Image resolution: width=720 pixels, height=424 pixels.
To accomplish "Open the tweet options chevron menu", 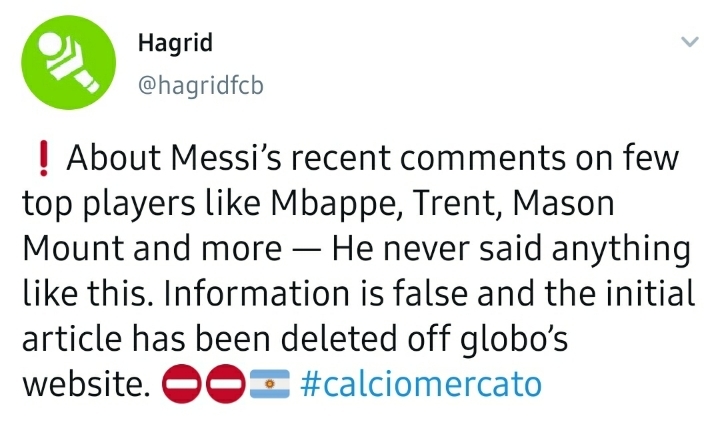I will 690,44.
